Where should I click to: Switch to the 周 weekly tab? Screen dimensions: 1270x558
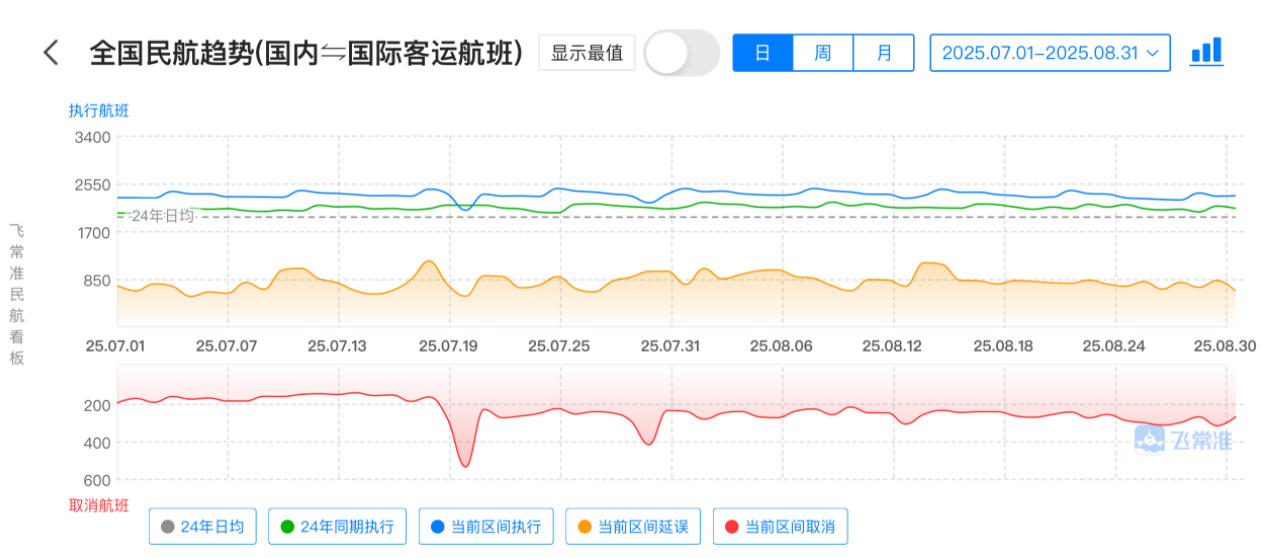[823, 53]
